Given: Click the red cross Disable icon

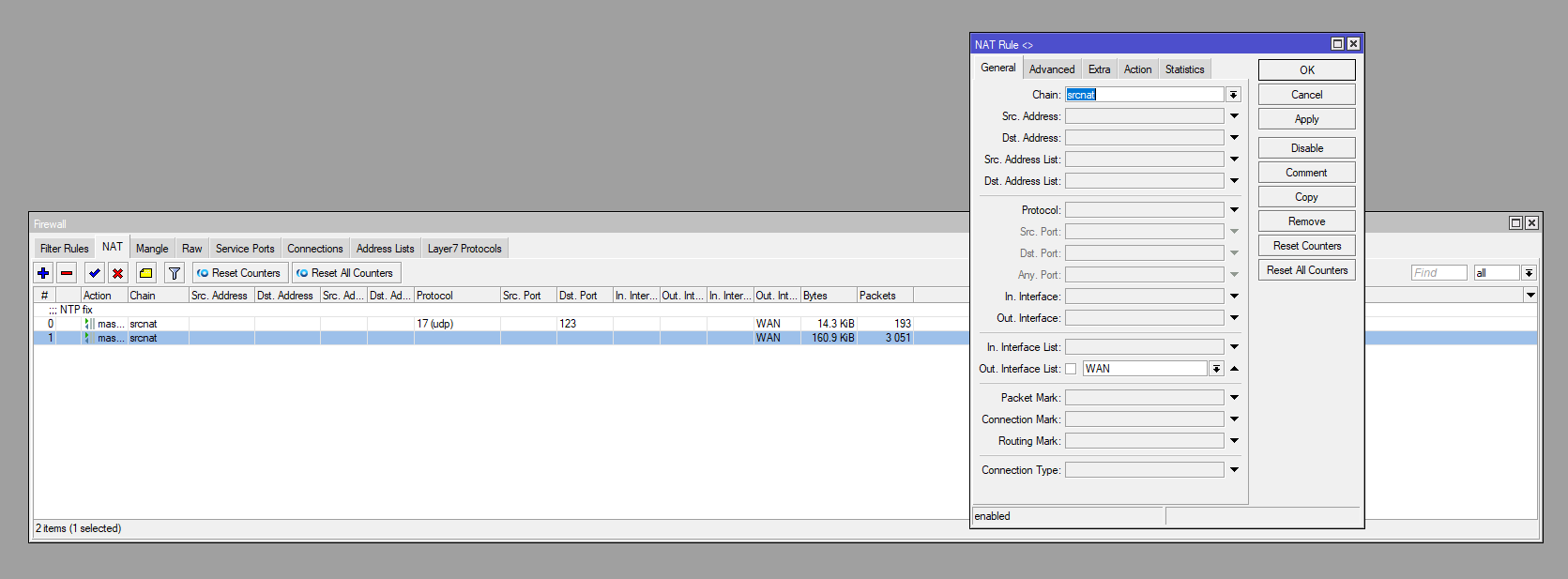Looking at the screenshot, I should pyautogui.click(x=117, y=273).
